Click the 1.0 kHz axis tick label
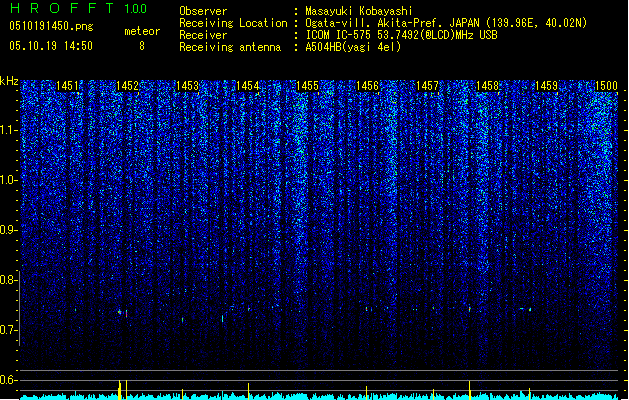Screen dimensions: 629x400 pos(8,180)
